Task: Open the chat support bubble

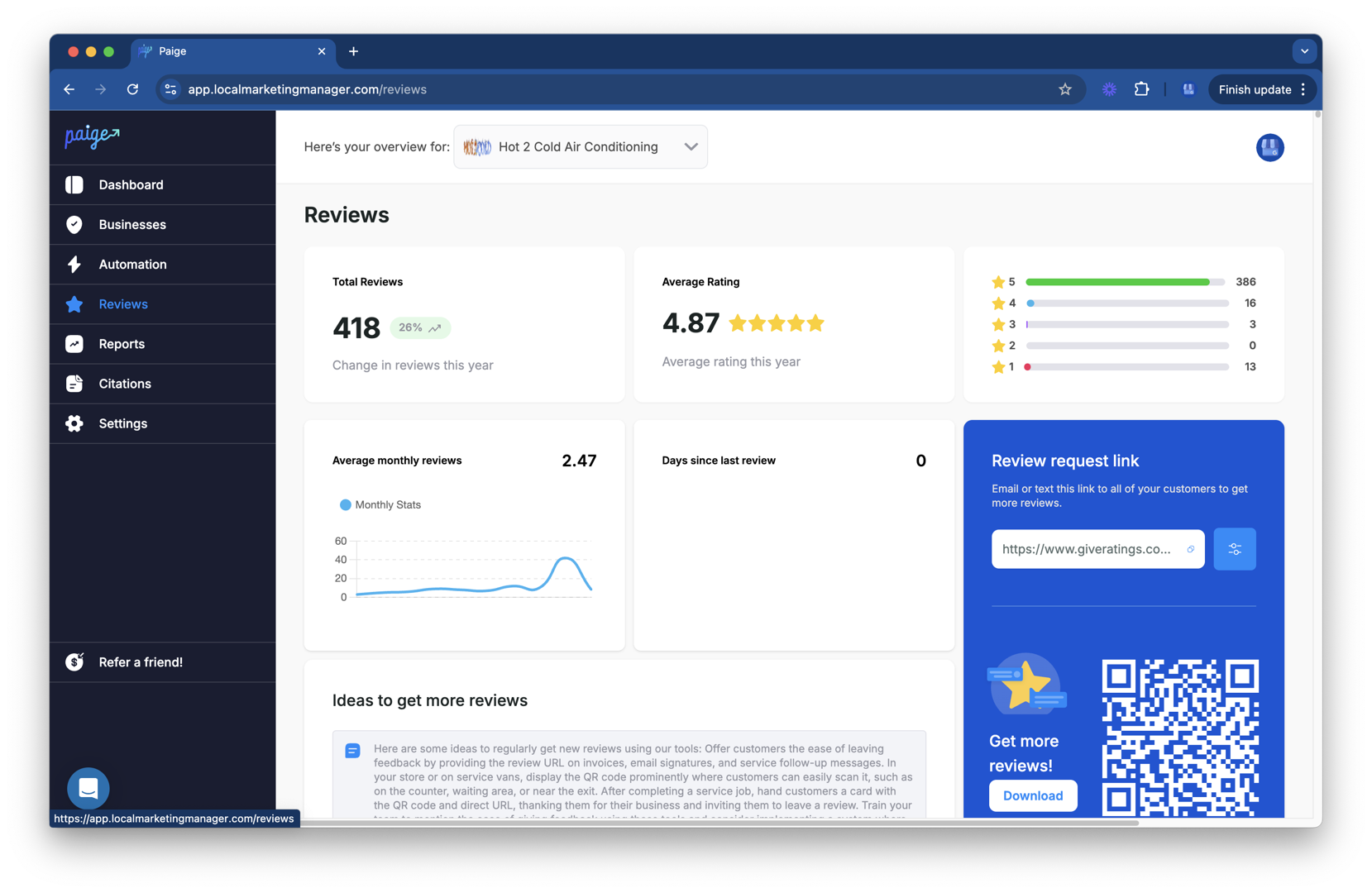Action: coord(88,788)
